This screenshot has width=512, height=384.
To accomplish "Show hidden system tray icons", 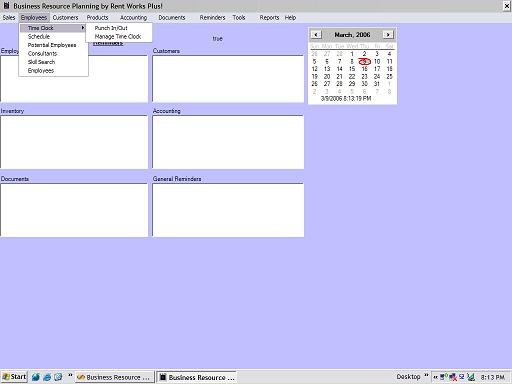I will click(435, 377).
